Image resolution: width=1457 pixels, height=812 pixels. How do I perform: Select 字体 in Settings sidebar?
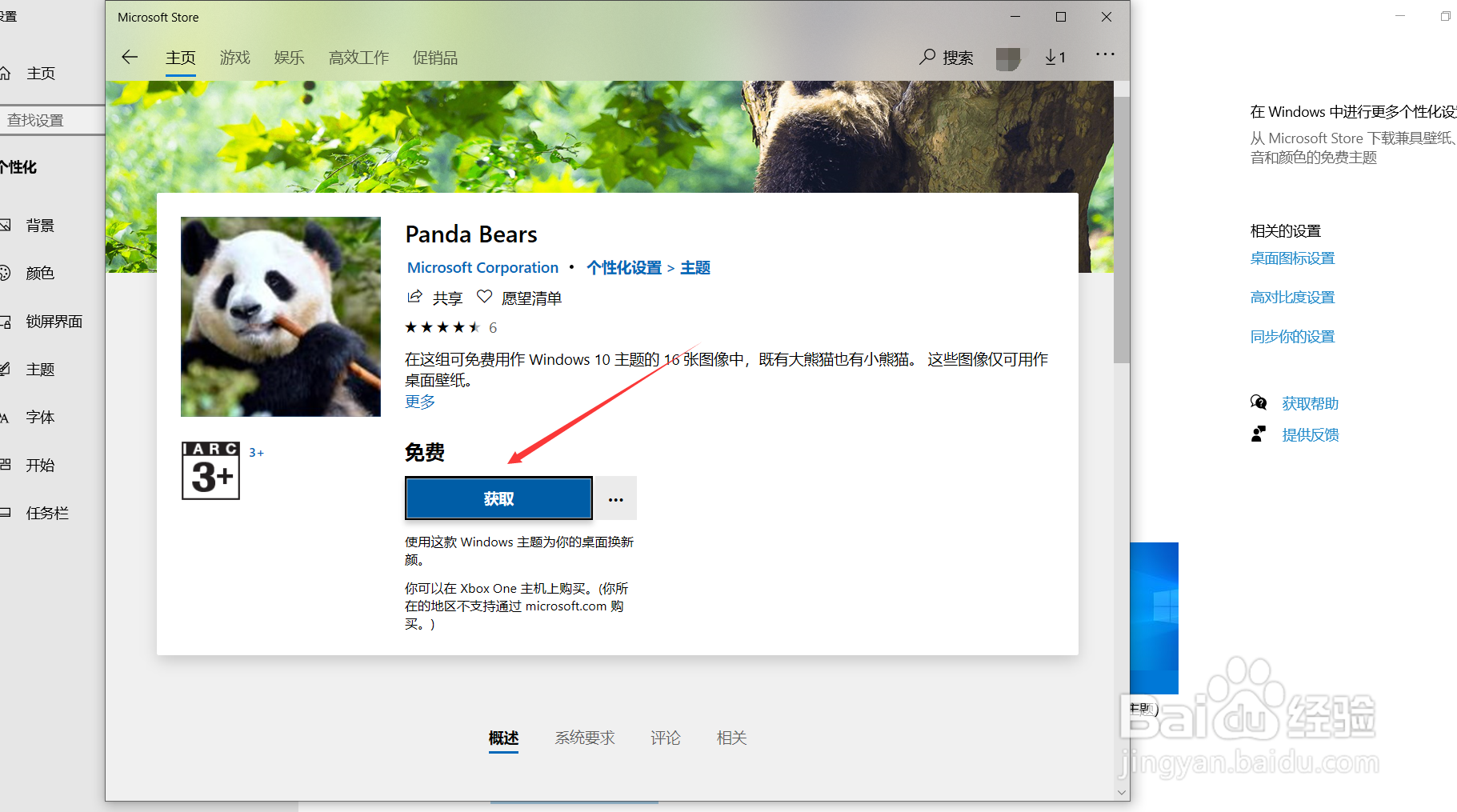click(x=40, y=418)
